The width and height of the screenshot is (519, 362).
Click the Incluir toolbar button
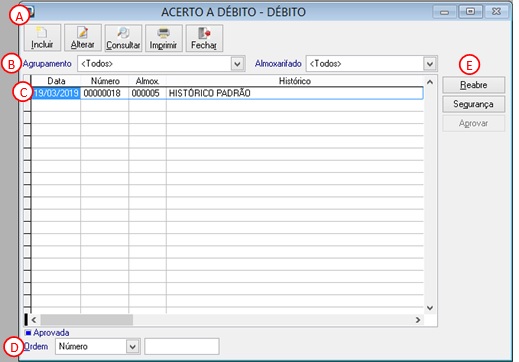tap(42, 38)
